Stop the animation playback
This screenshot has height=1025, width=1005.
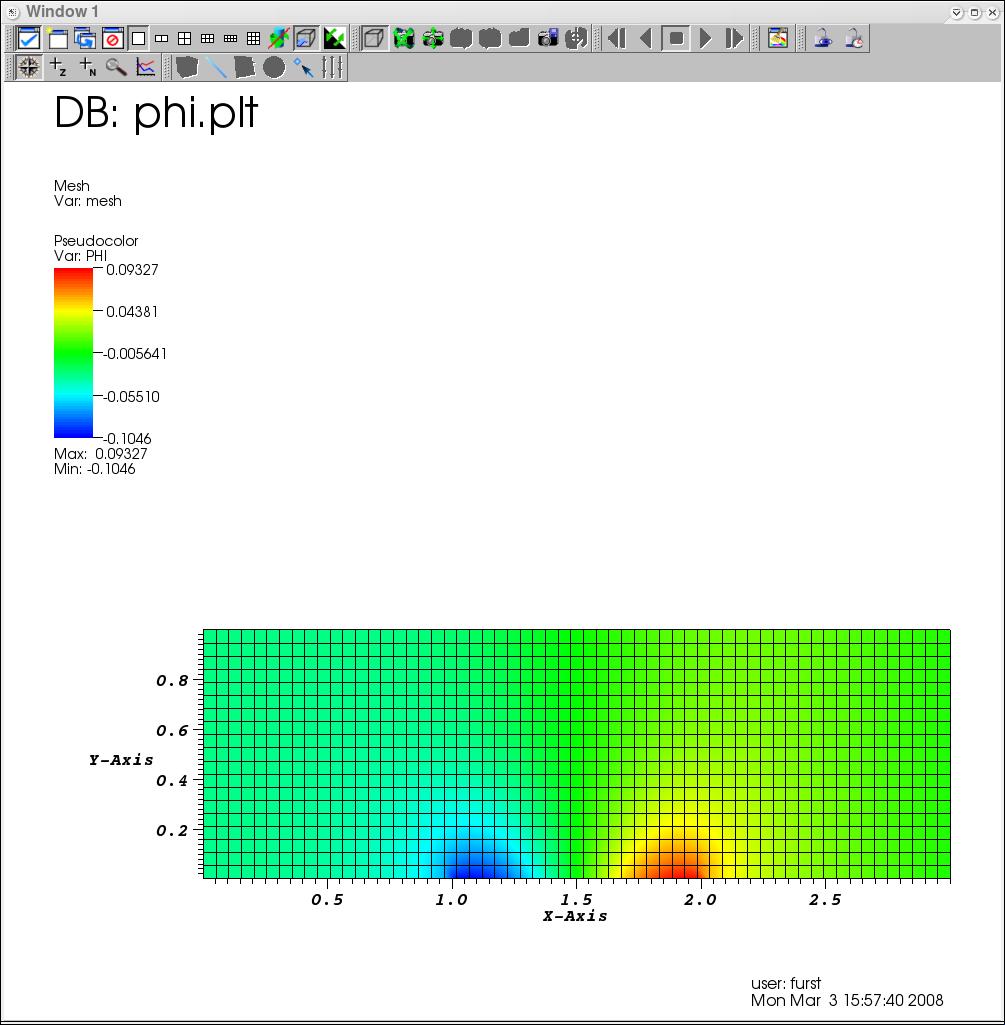[675, 38]
